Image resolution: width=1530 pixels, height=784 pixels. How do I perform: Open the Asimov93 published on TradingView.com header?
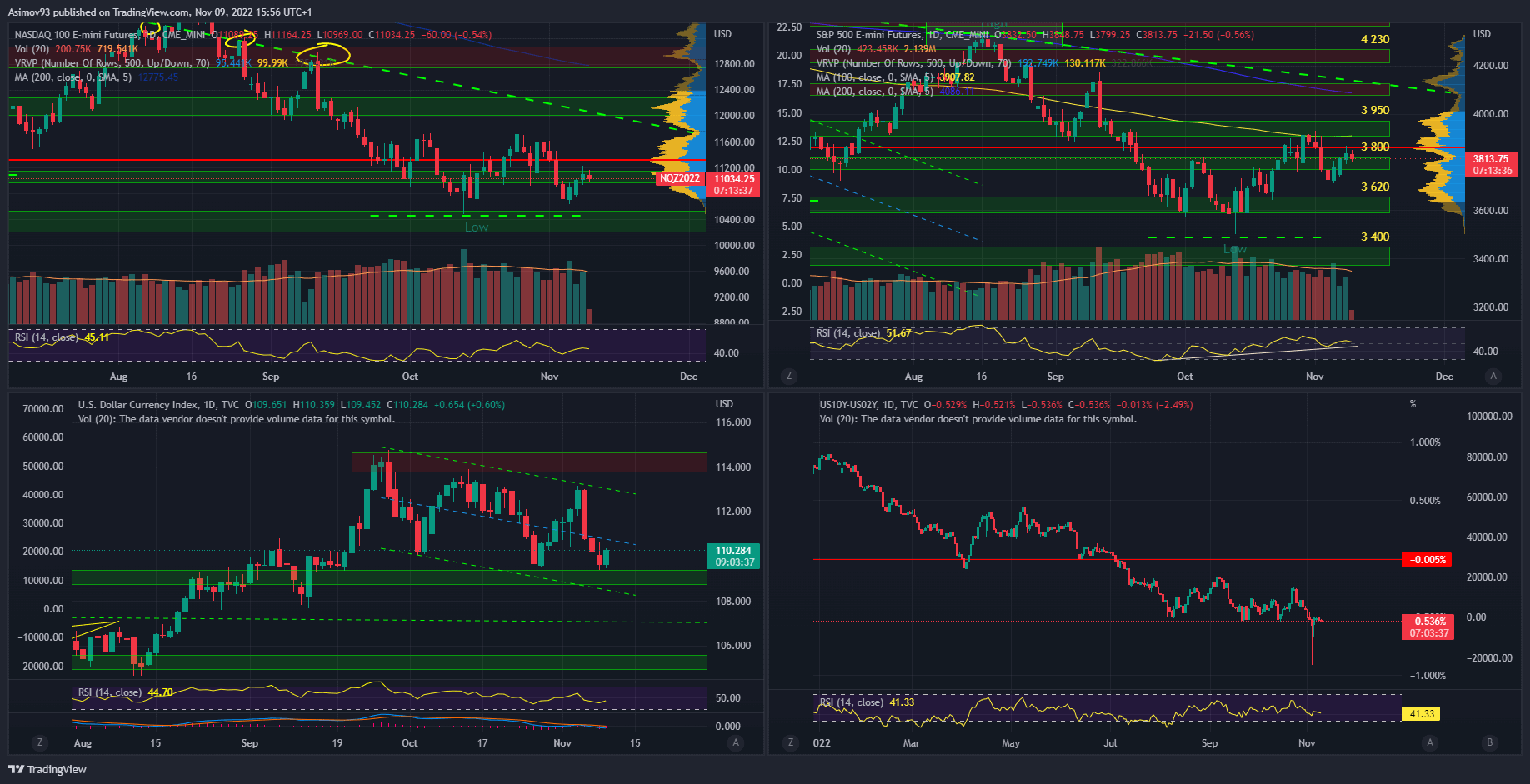click(160, 12)
